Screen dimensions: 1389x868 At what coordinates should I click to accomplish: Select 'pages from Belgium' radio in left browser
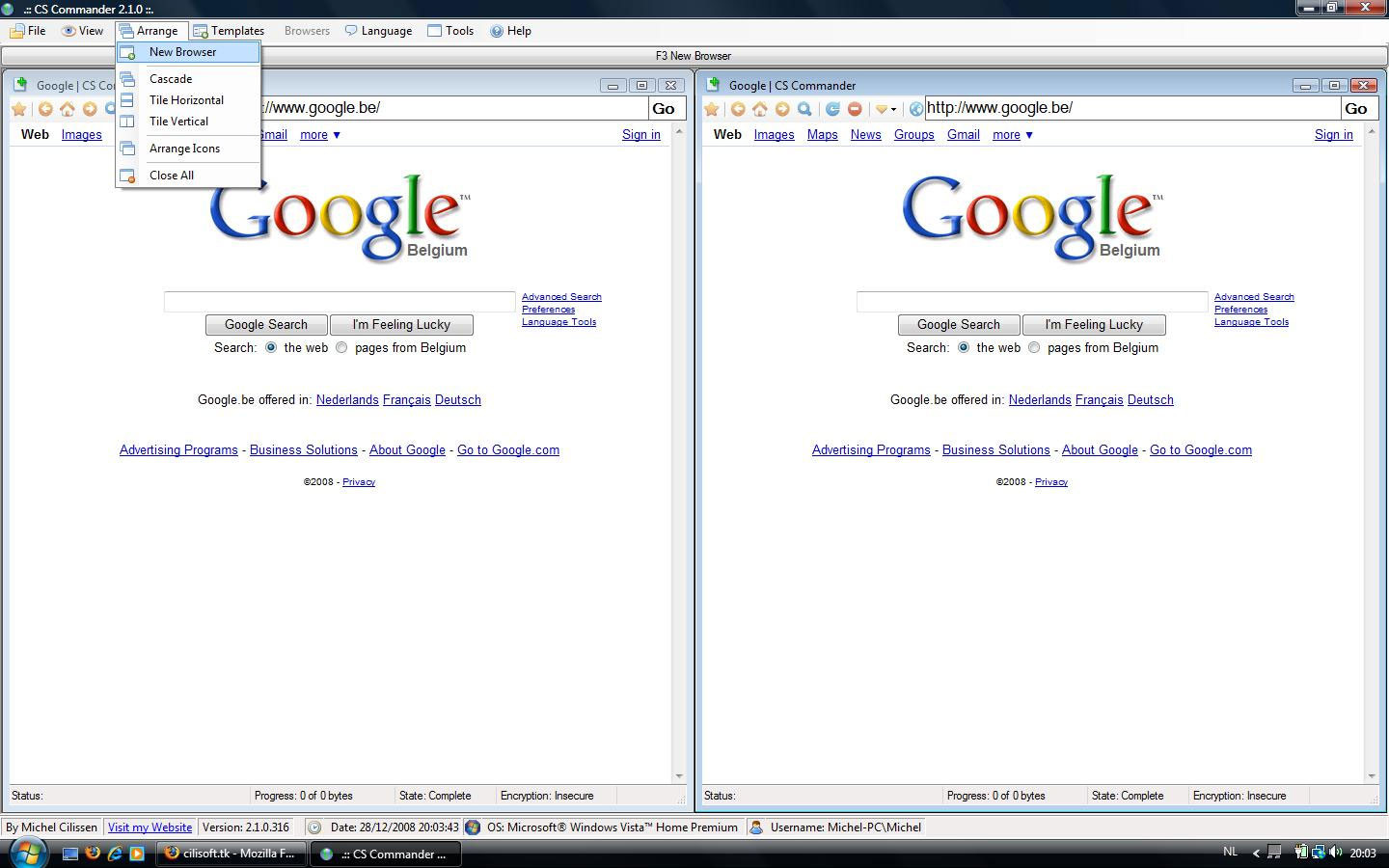[x=341, y=347]
